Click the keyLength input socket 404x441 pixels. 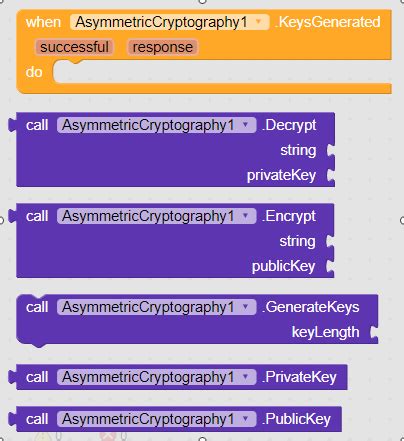click(374, 332)
